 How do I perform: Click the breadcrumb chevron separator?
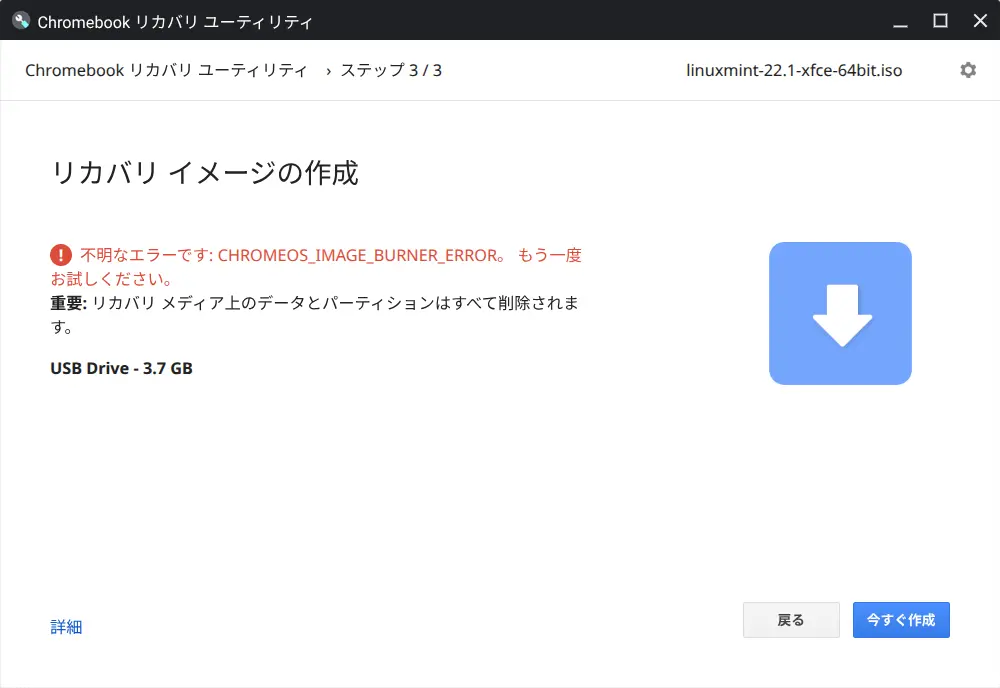pyautogui.click(x=328, y=71)
